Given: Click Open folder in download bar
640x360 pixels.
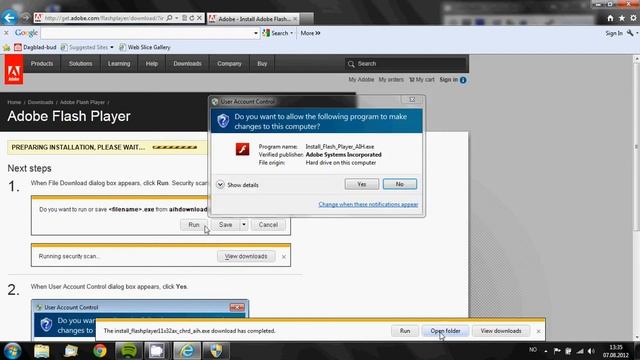Looking at the screenshot, I should pyautogui.click(x=445, y=331).
